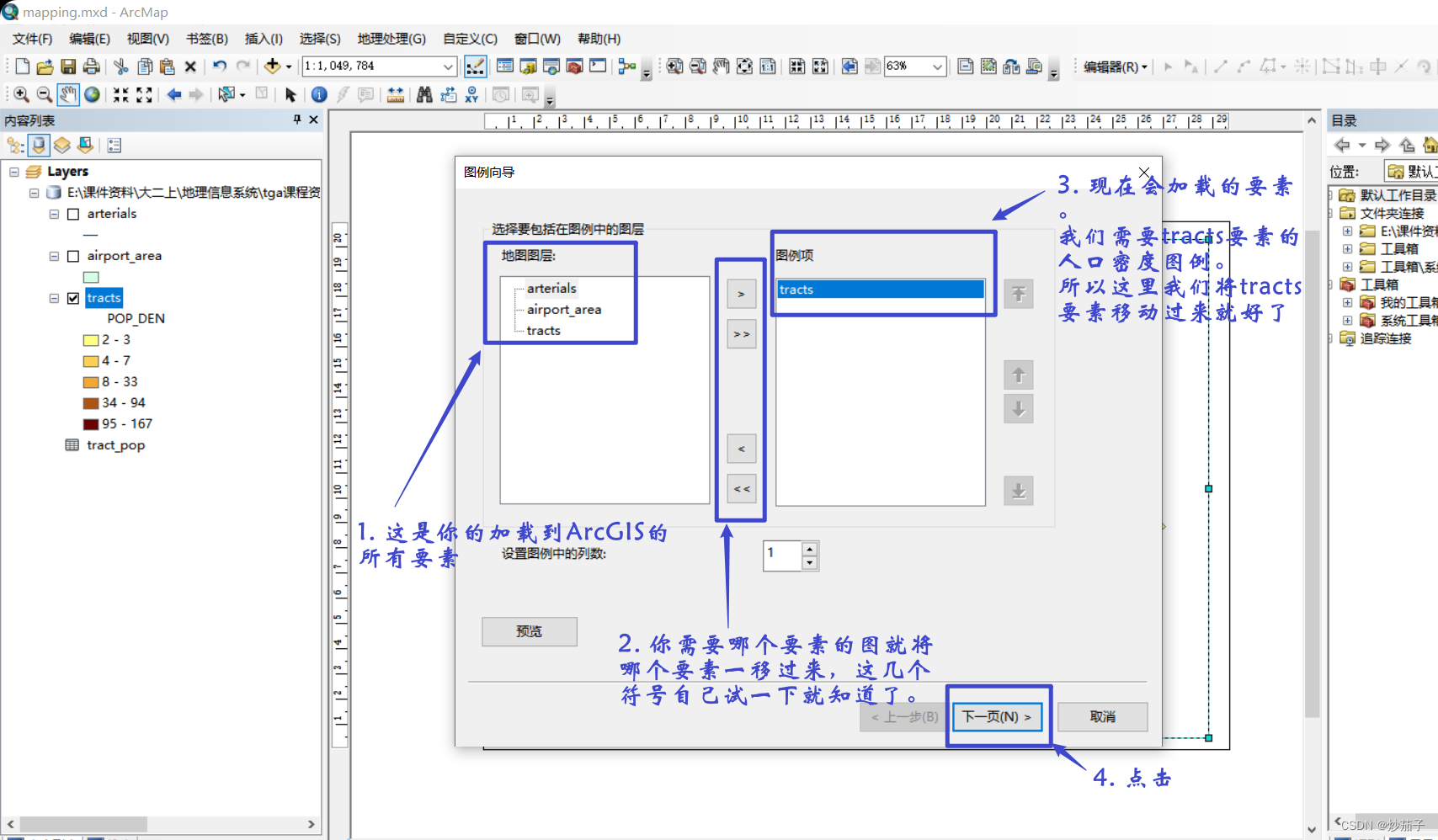This screenshot has height=840, width=1438.
Task: Open the 插入(I) menu
Action: [264, 39]
